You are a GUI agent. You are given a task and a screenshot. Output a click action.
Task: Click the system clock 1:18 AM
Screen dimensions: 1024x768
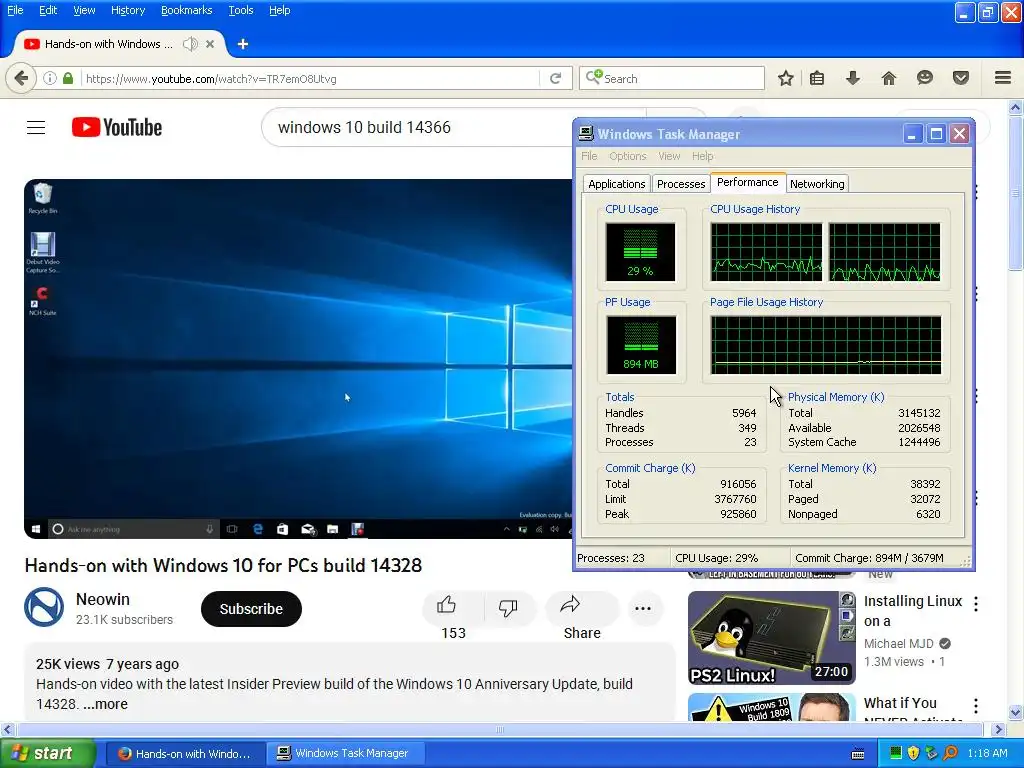(x=987, y=753)
